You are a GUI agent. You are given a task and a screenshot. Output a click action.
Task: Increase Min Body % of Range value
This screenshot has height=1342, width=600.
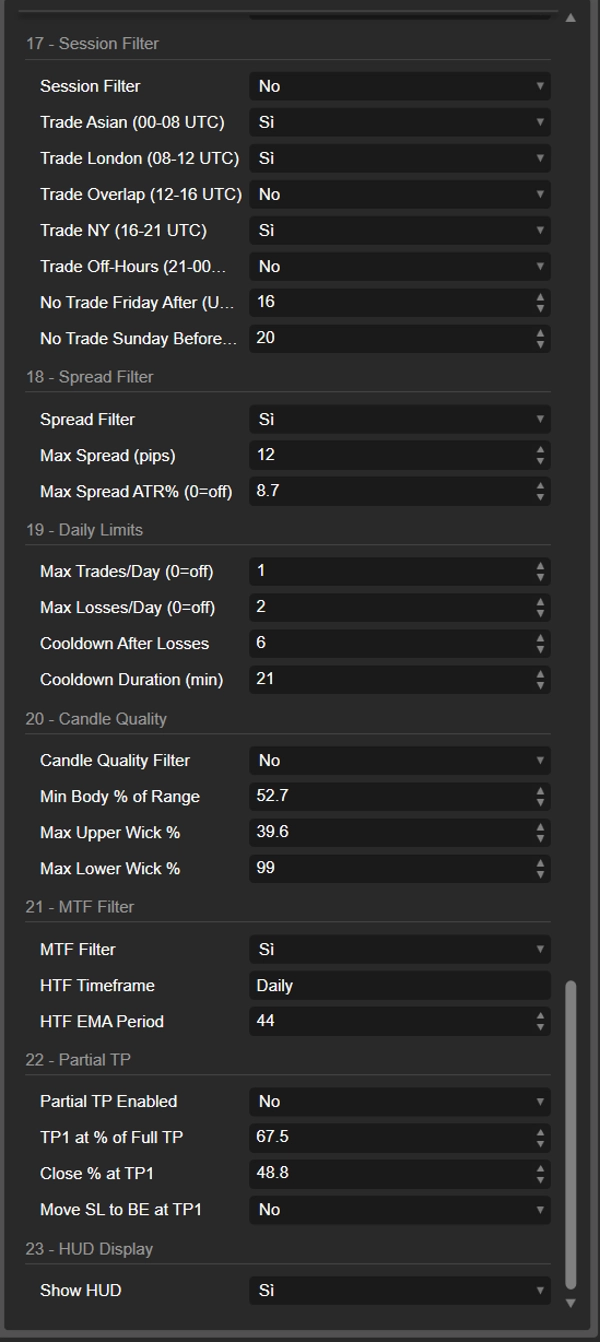click(x=540, y=791)
